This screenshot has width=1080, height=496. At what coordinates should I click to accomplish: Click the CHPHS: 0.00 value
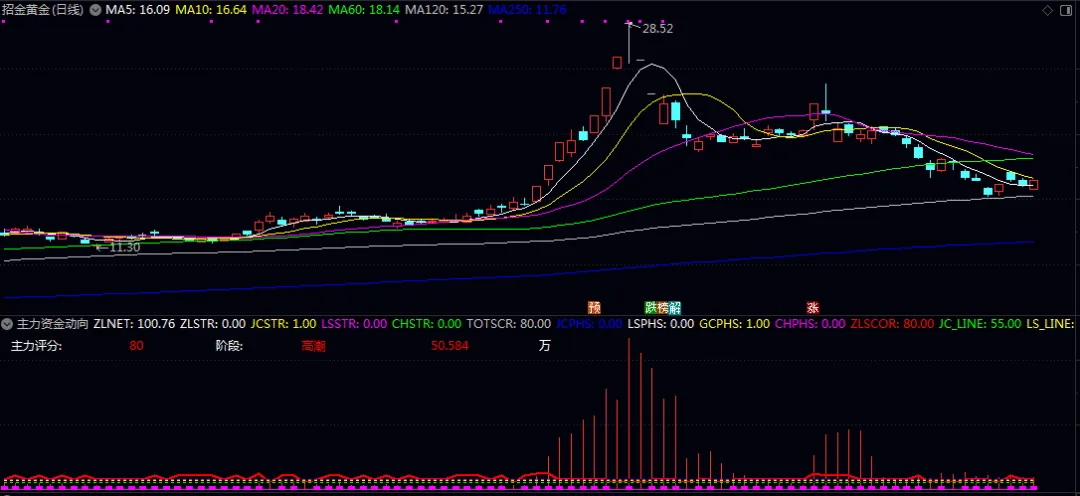(810, 323)
